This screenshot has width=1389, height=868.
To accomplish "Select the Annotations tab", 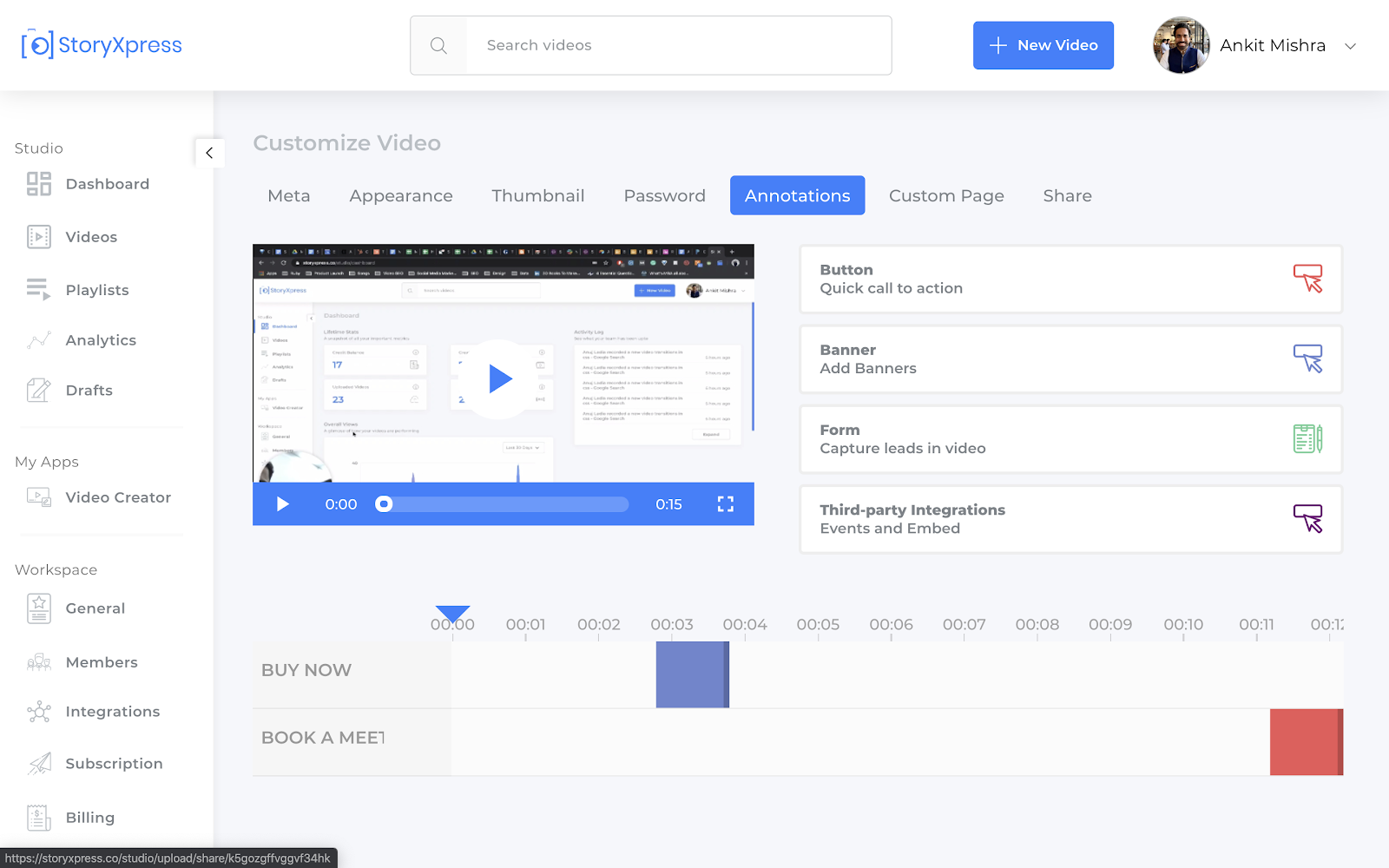I will click(798, 195).
